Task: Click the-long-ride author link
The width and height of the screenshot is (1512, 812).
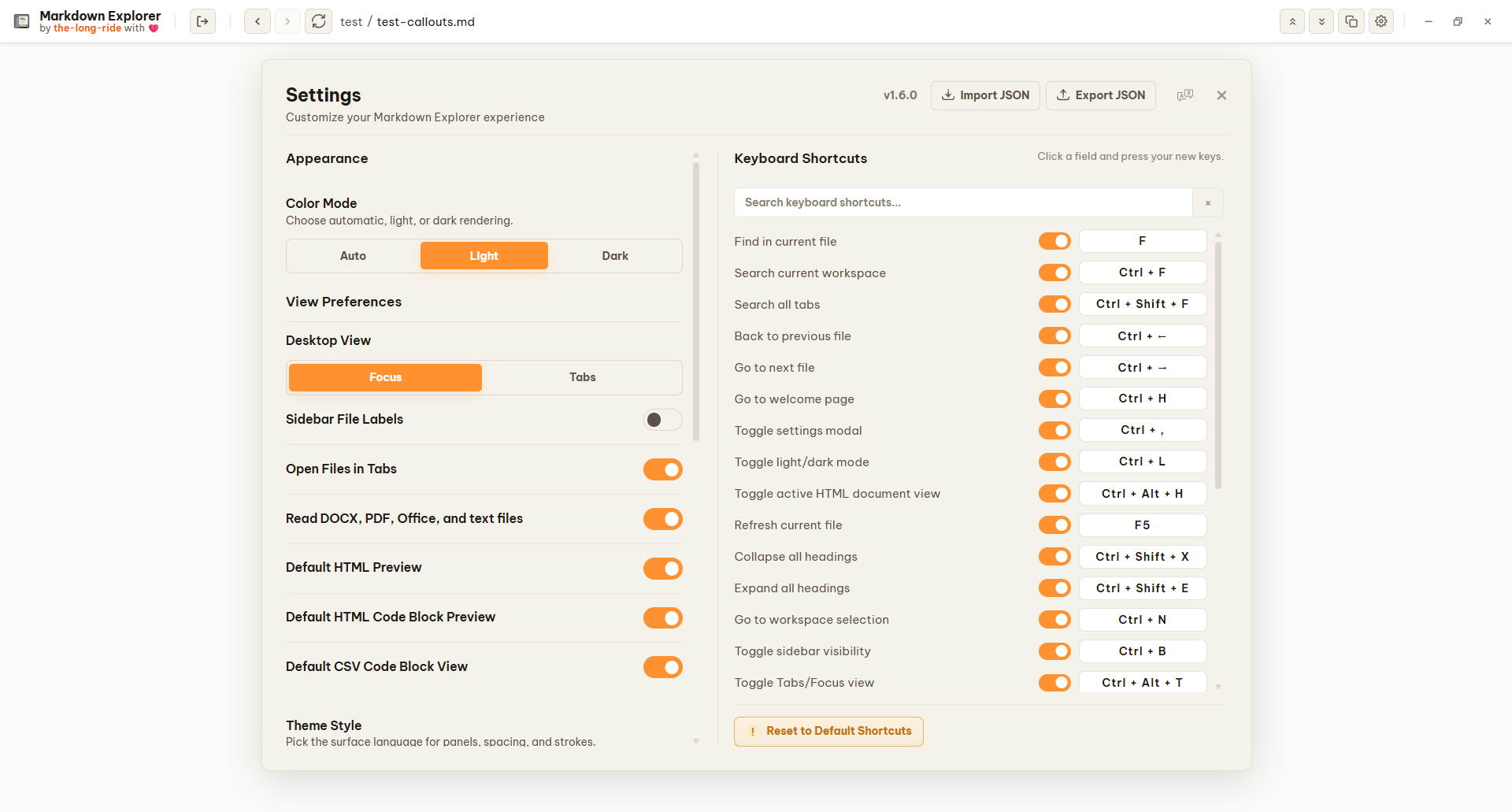Action: point(87,28)
